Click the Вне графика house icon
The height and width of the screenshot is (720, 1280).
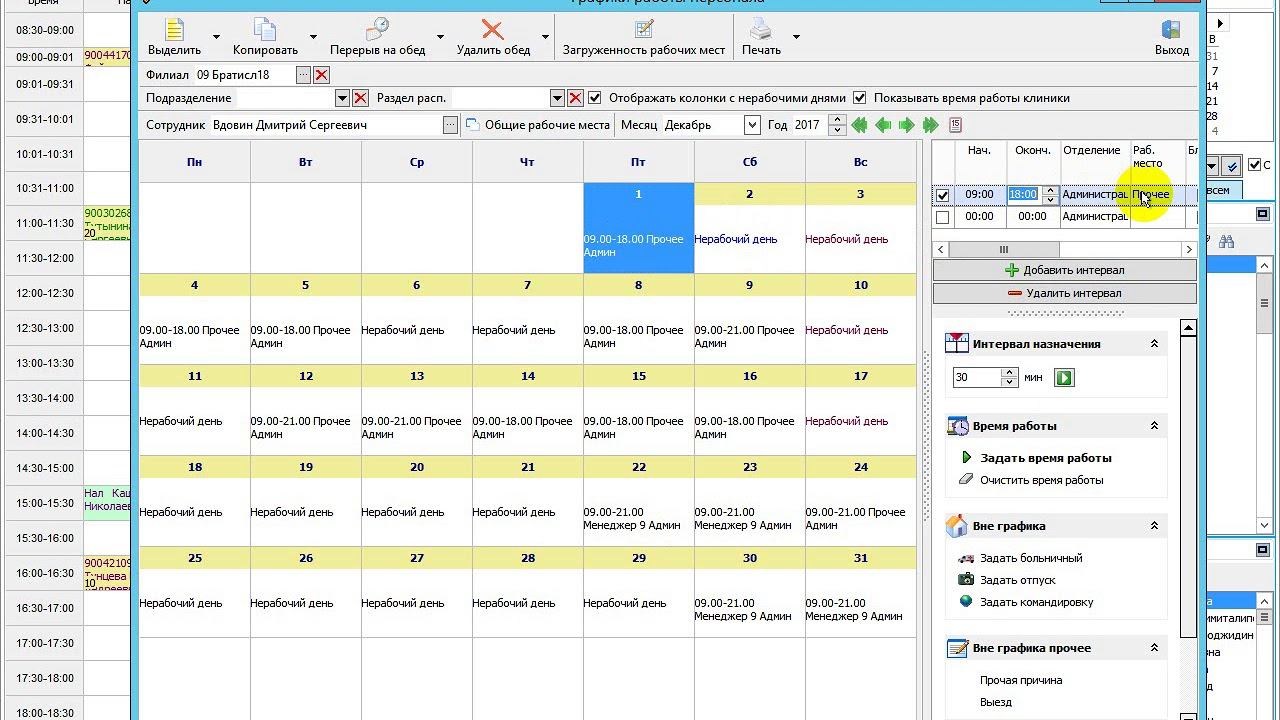coord(957,526)
